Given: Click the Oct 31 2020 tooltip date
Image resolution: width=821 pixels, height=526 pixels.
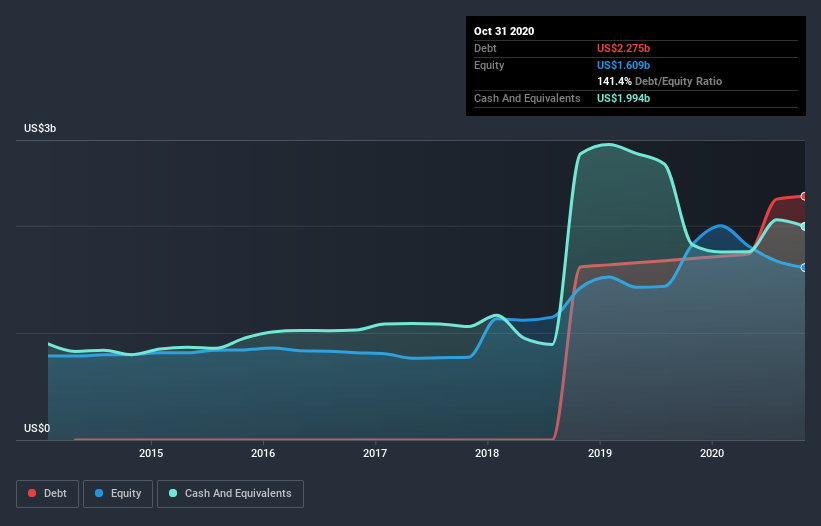Looking at the screenshot, I should tap(504, 31).
